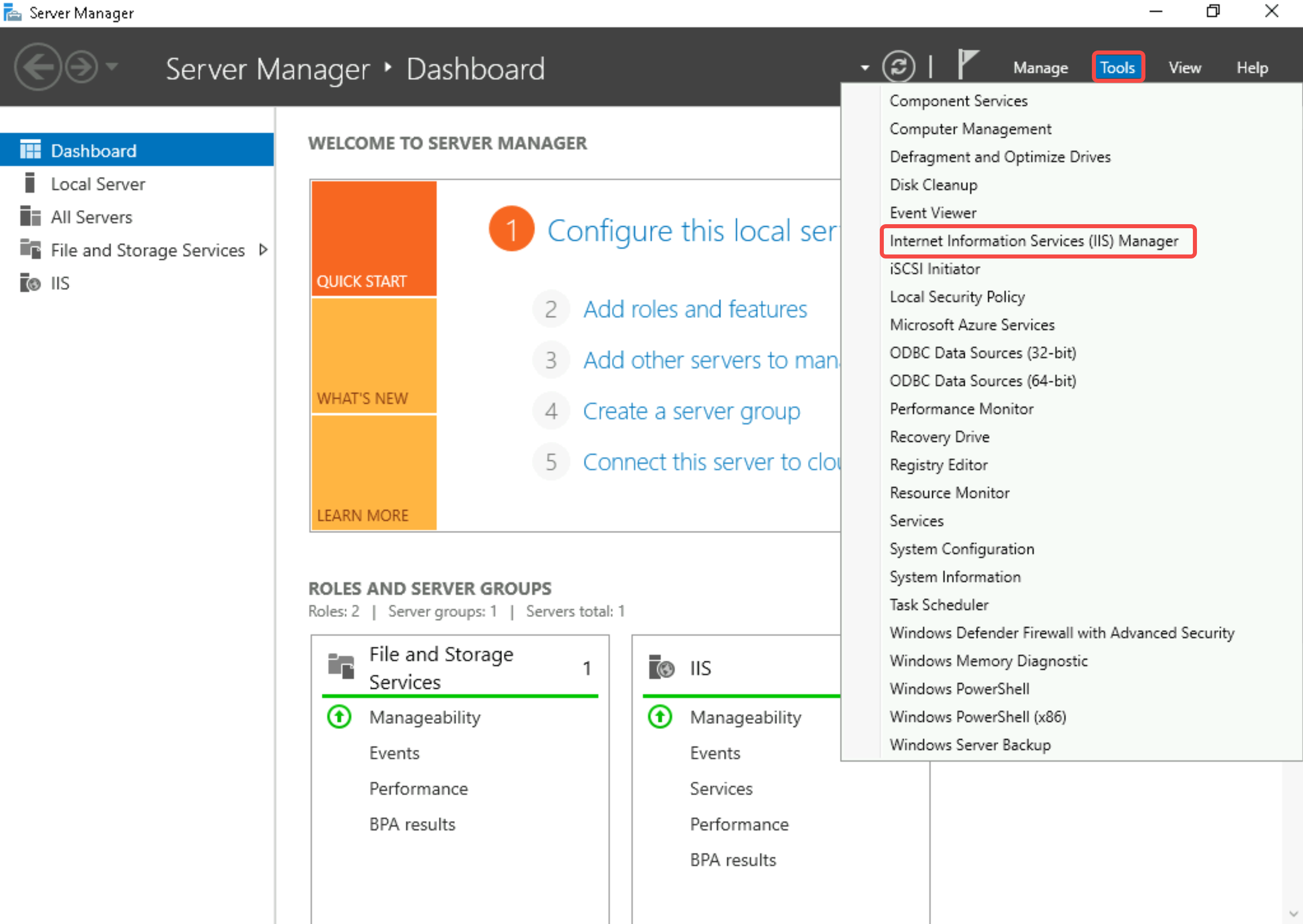Open Services in the IIS tile
This screenshot has height=924, width=1303.
point(721,789)
